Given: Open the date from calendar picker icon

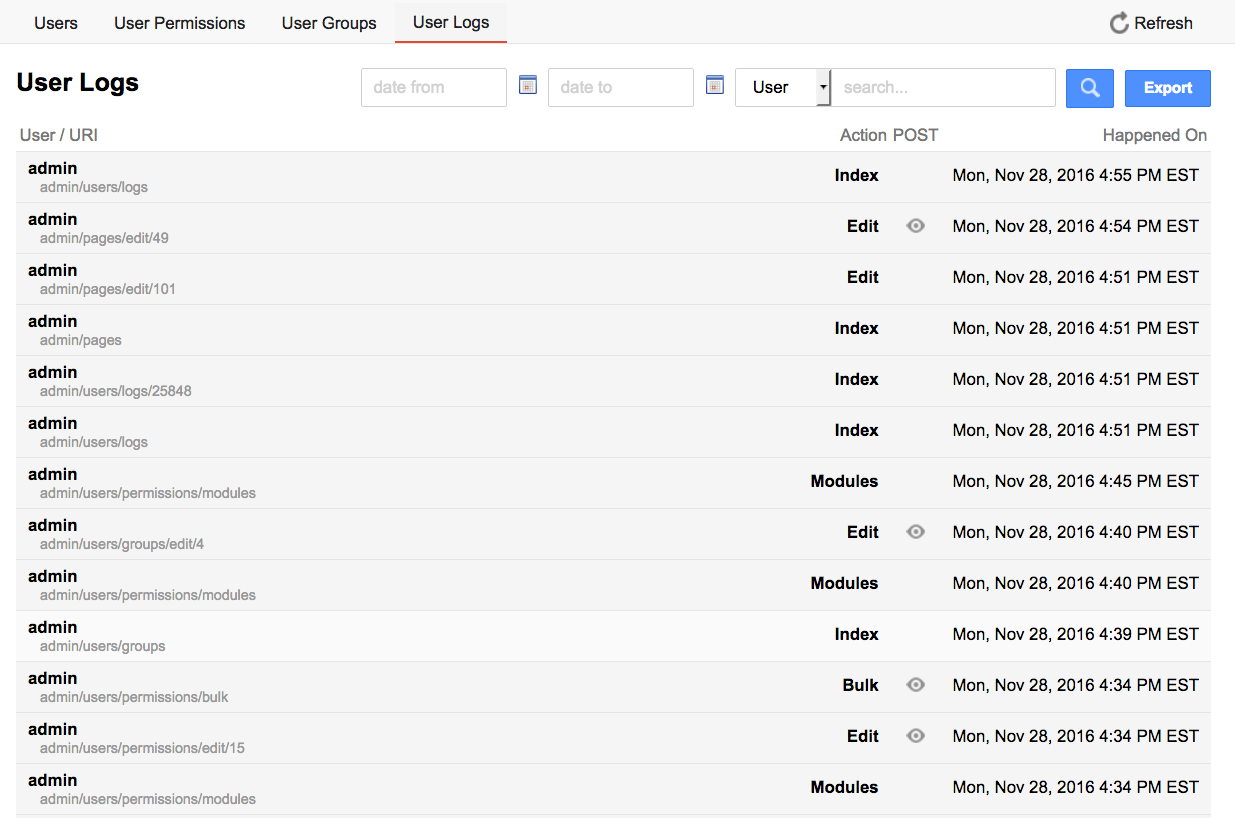Looking at the screenshot, I should (x=528, y=85).
